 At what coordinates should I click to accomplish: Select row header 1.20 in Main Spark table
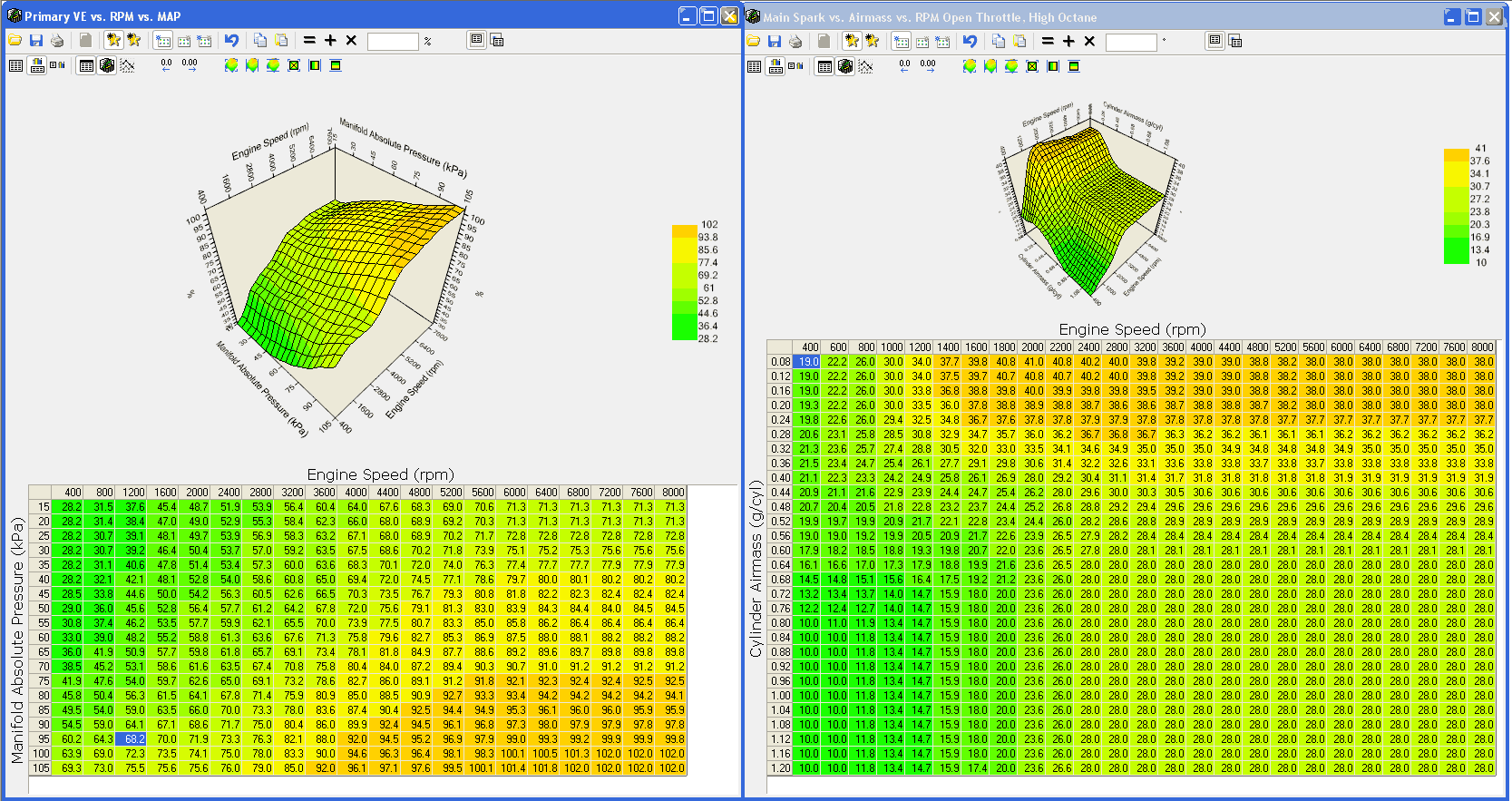coord(781,768)
